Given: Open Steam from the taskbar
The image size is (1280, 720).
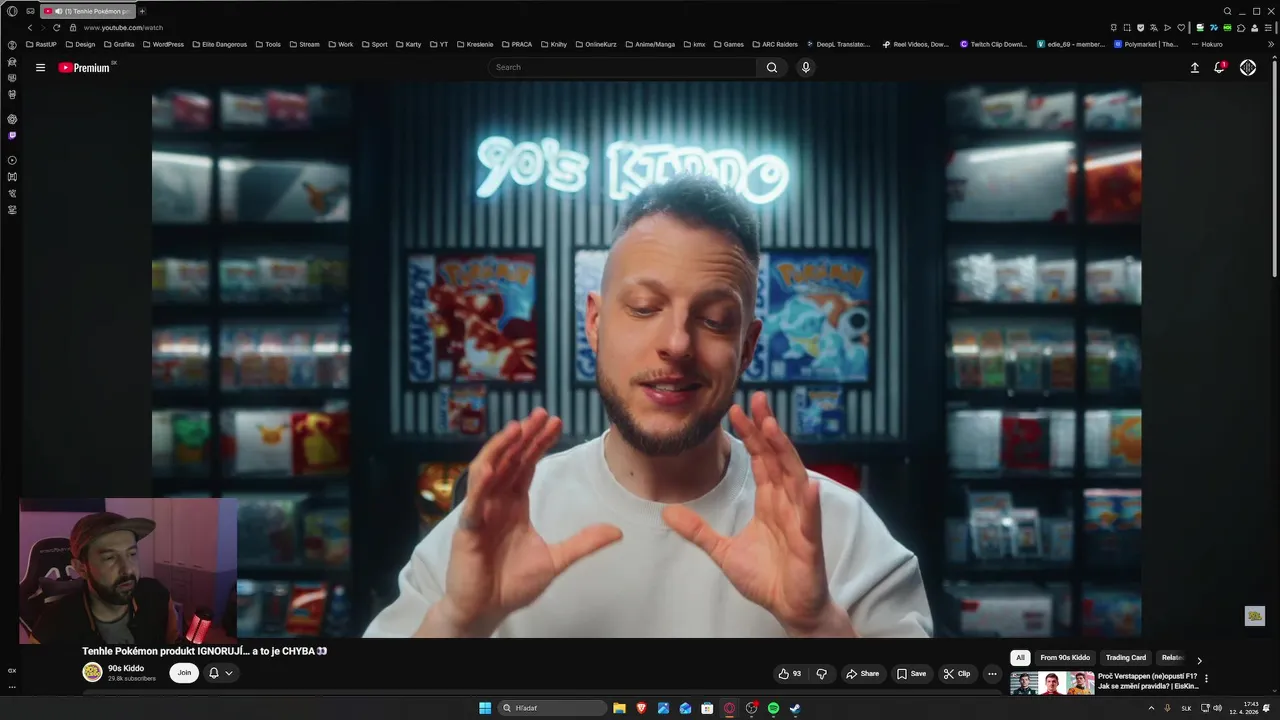Looking at the screenshot, I should 795,708.
